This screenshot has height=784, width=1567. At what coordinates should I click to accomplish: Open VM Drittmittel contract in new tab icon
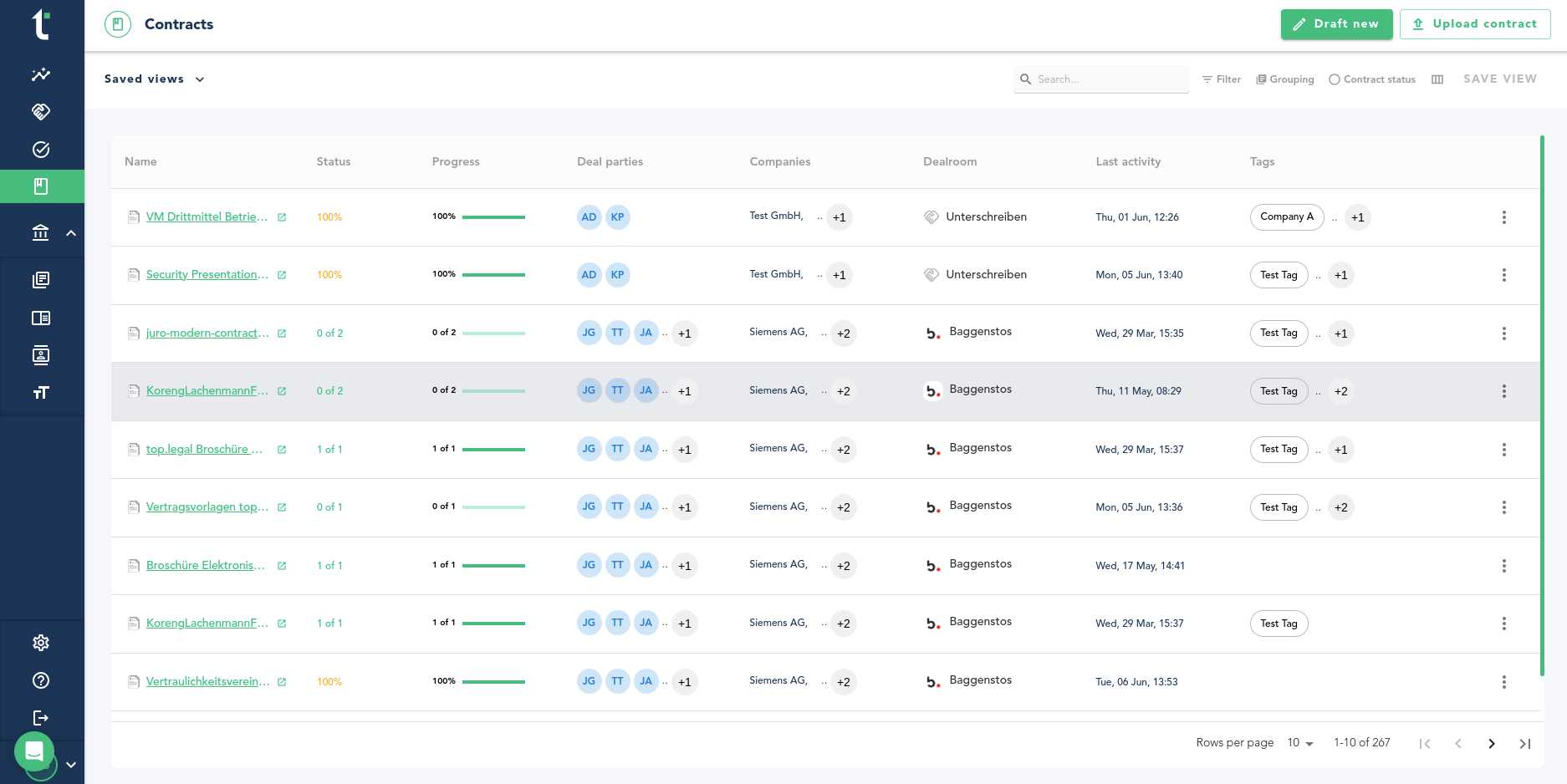(x=282, y=217)
